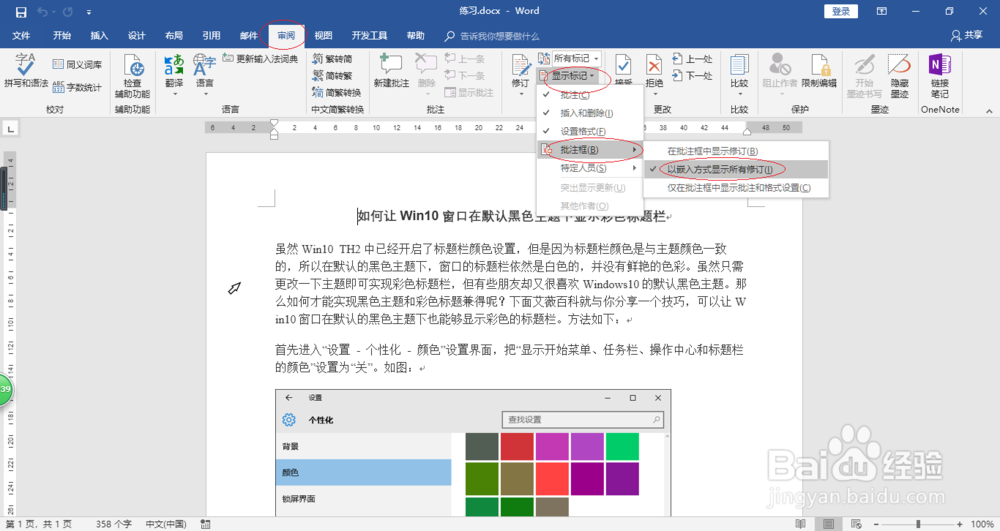Click 第 1 页，共 1 页 page indicator

point(38,524)
